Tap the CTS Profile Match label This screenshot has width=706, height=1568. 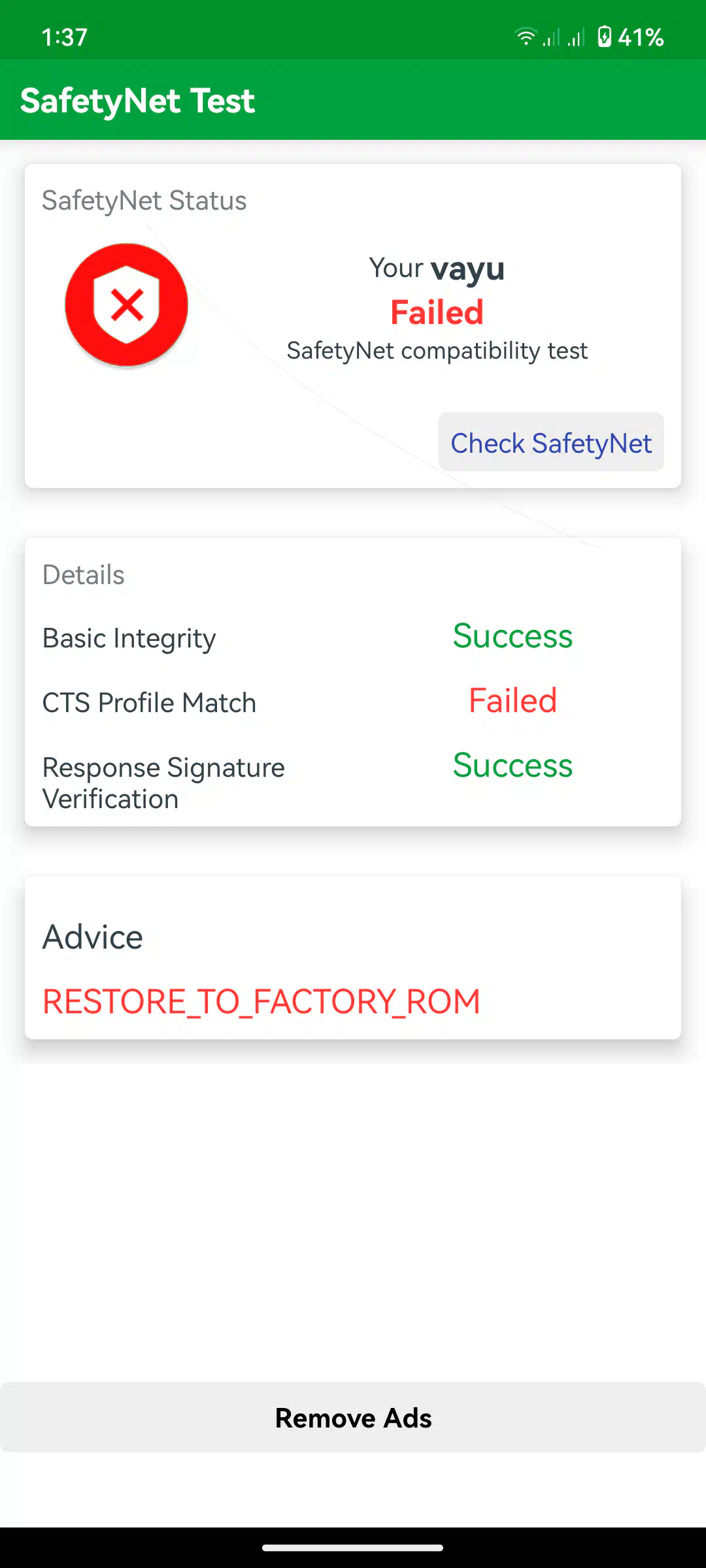click(149, 703)
